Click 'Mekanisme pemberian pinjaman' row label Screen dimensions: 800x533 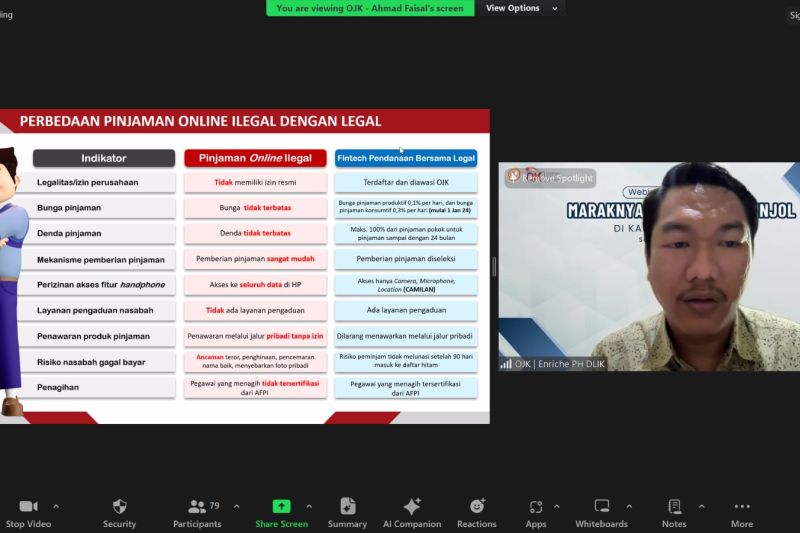[x=101, y=260]
